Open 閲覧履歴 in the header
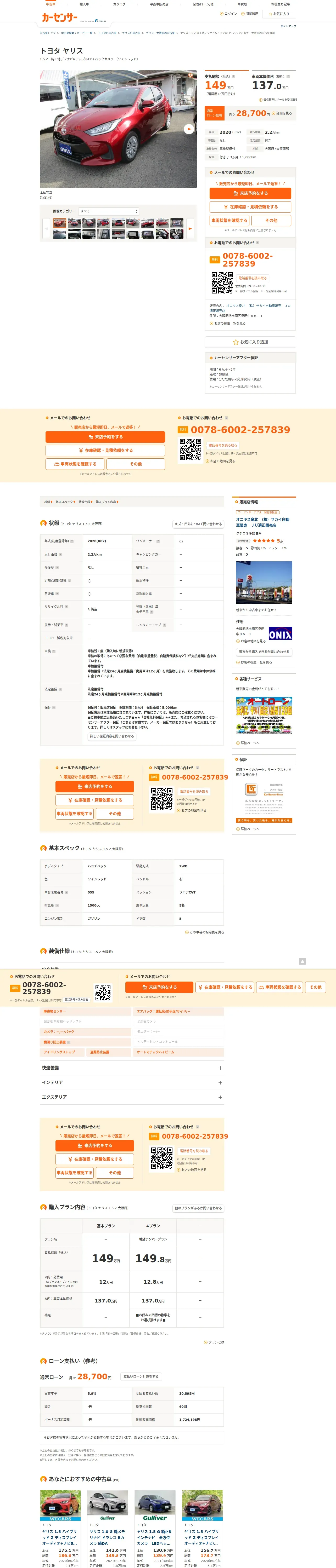Viewport: 336px width, 1568px height. point(250,13)
